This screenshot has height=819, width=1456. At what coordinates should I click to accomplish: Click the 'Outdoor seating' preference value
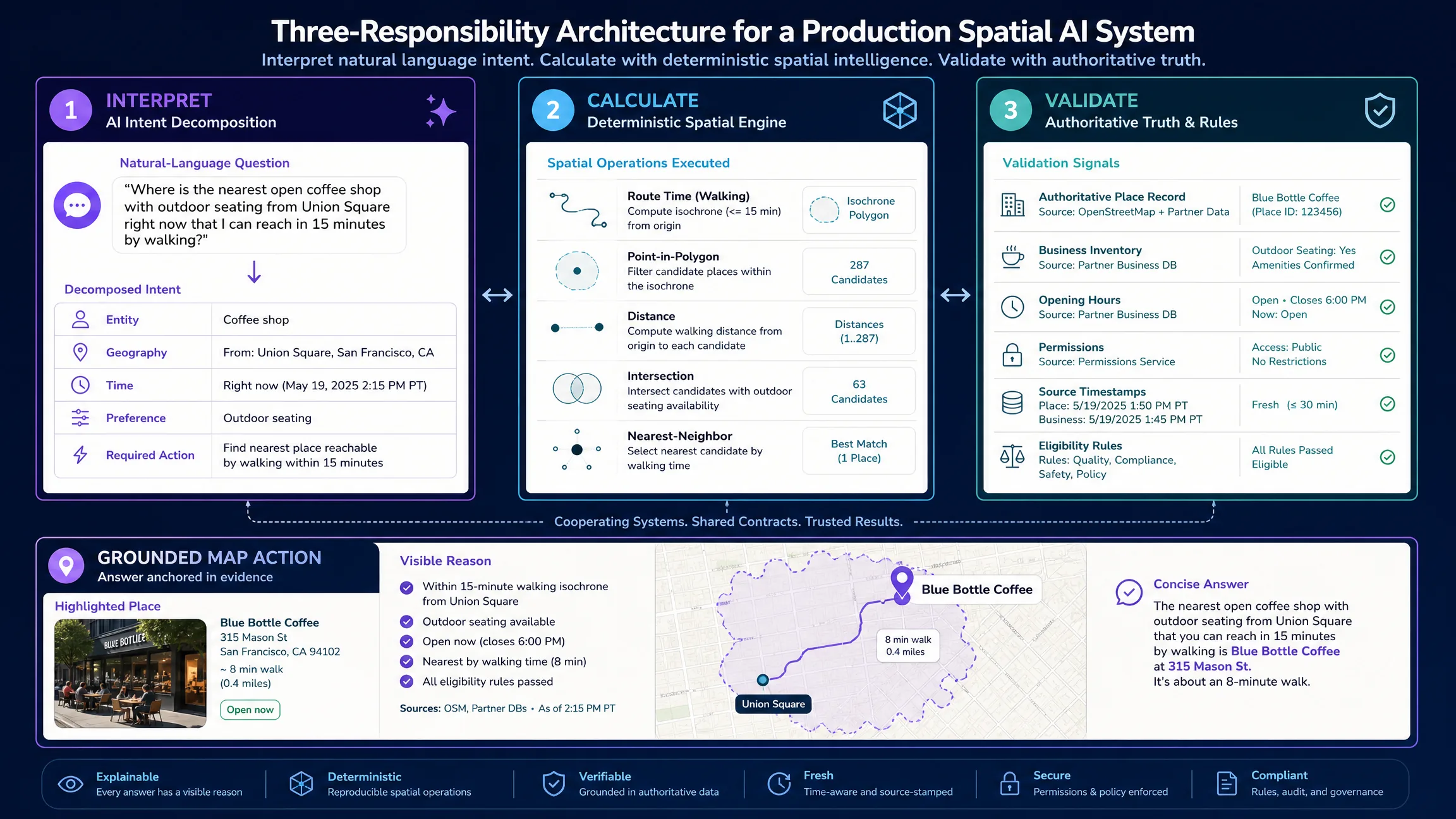point(267,418)
